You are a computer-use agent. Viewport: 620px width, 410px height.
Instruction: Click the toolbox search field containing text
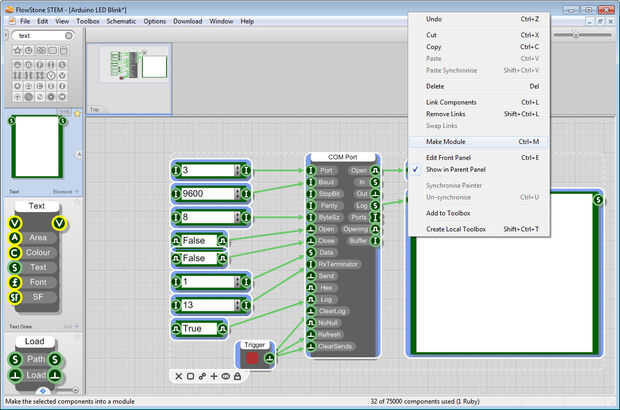[x=42, y=36]
